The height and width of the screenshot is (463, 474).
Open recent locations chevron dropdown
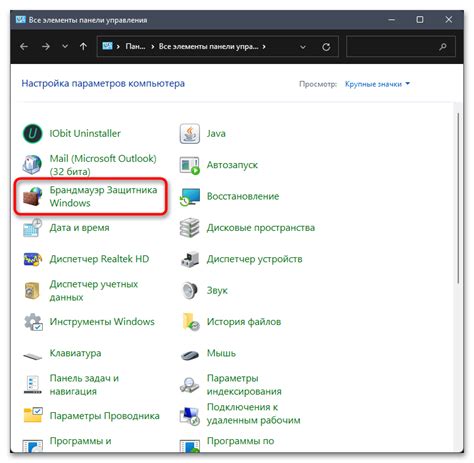pos(65,46)
